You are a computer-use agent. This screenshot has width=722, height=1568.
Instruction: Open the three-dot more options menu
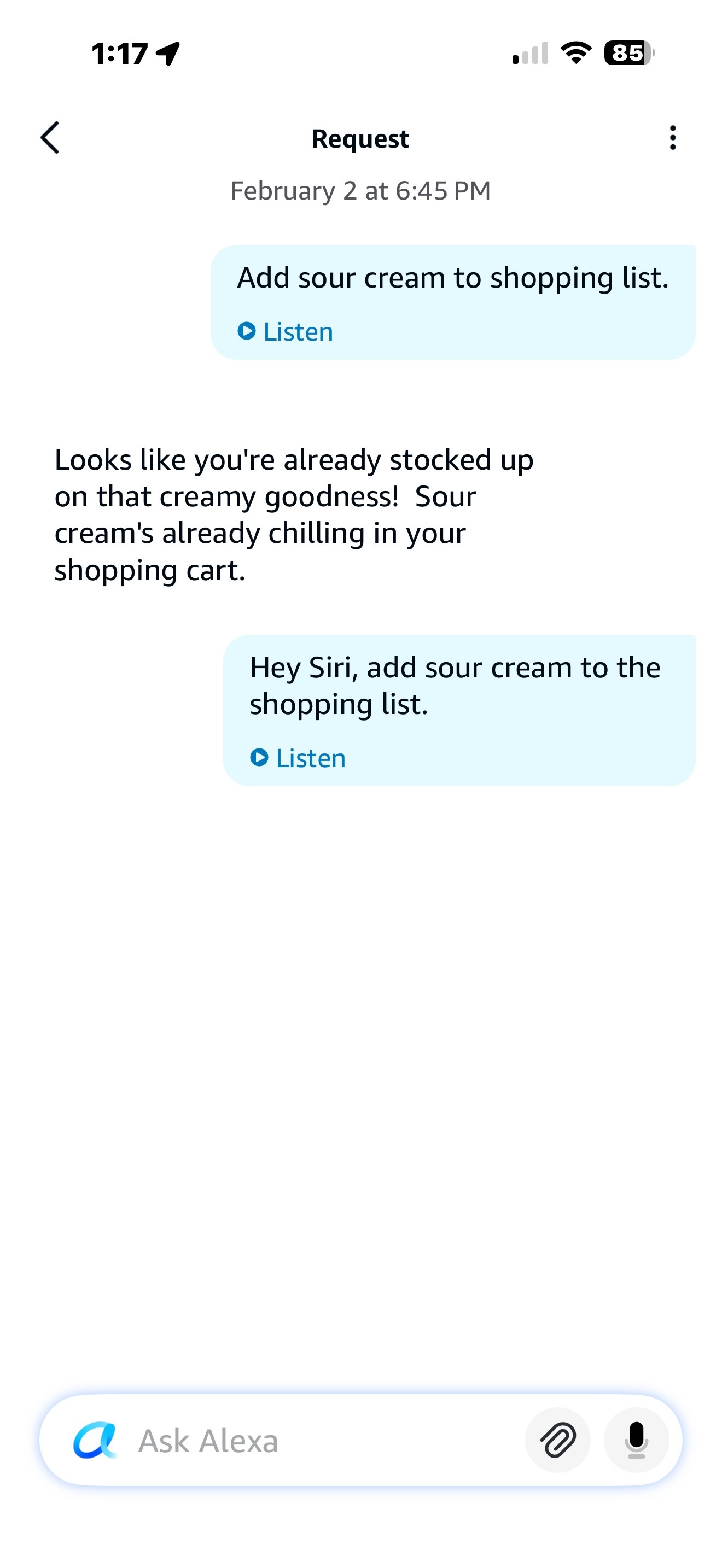[x=672, y=138]
